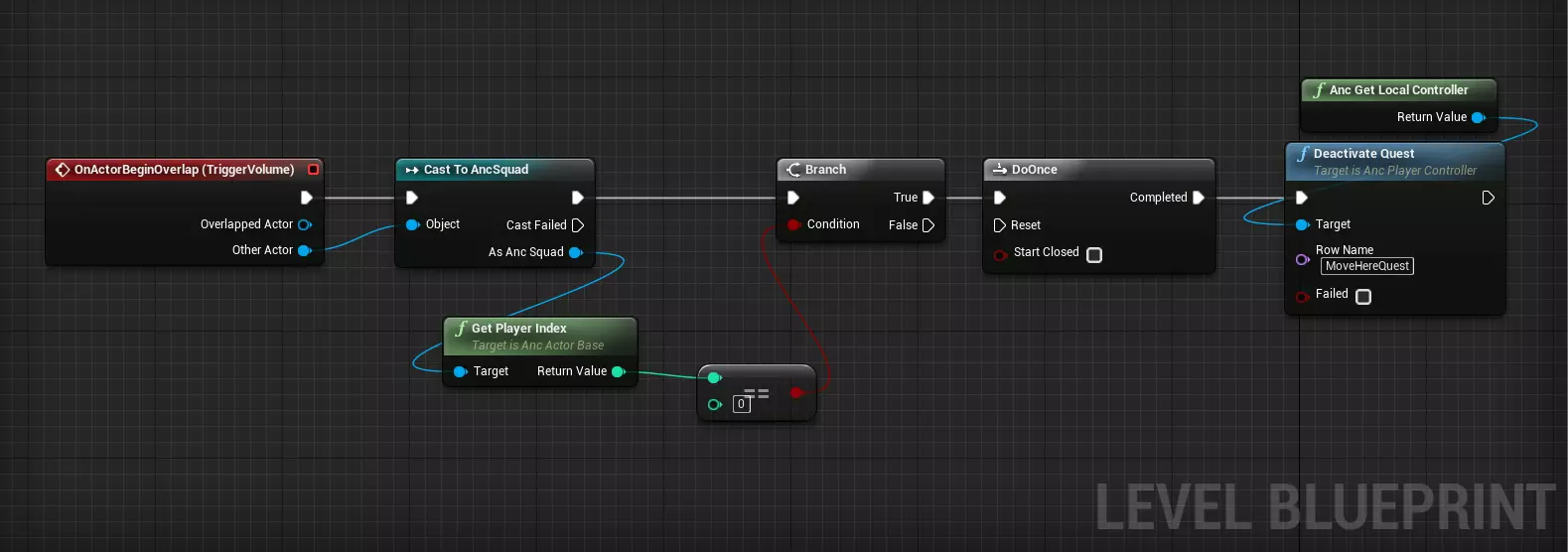Click the Cast To AncSquad exec input pin
This screenshot has height=552, width=1568.
tap(412, 198)
